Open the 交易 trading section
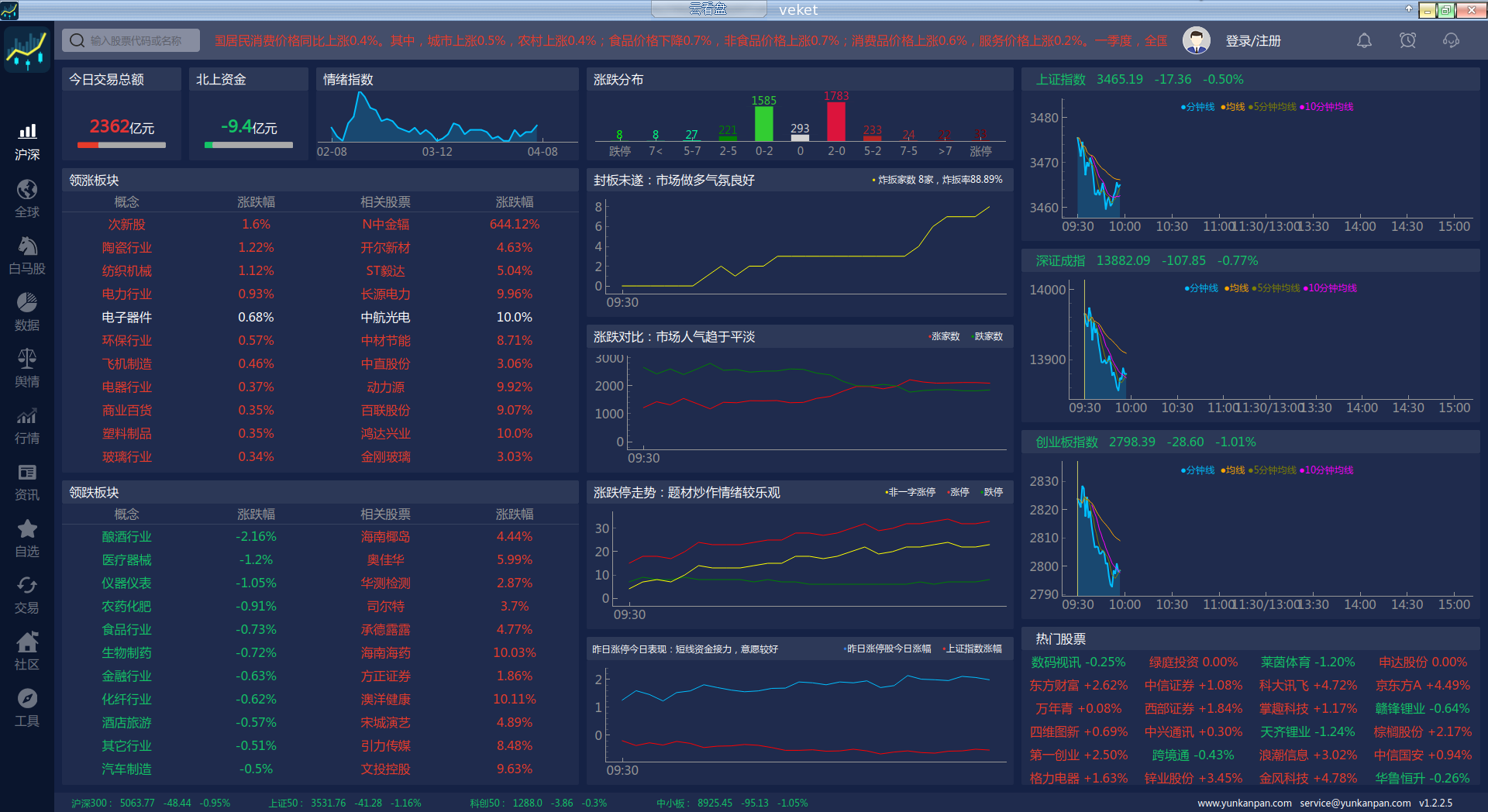1488x812 pixels. (x=27, y=595)
